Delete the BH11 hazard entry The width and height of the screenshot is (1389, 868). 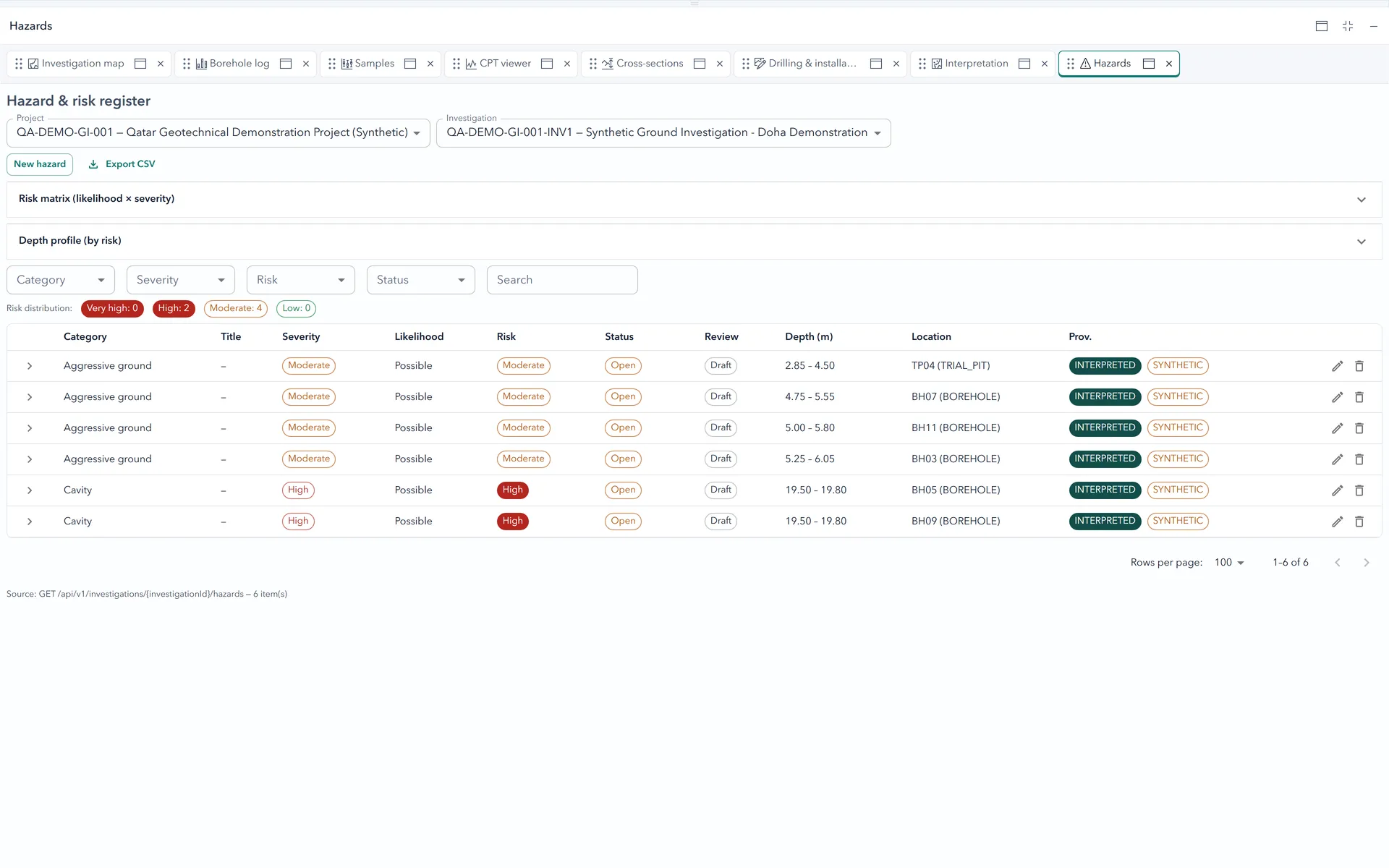[1359, 428]
